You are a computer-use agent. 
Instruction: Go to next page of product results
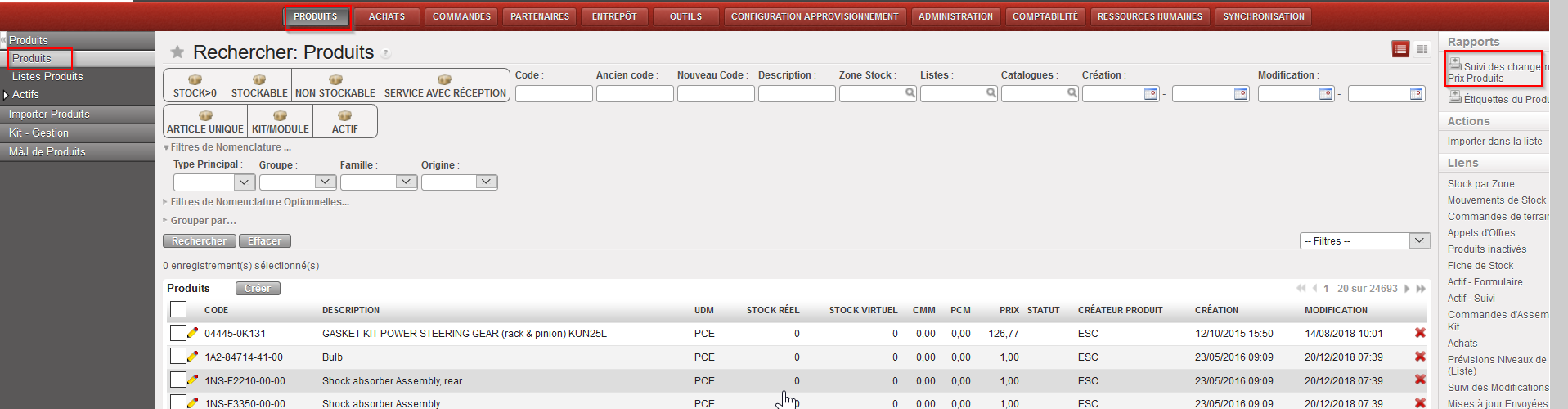1408,289
